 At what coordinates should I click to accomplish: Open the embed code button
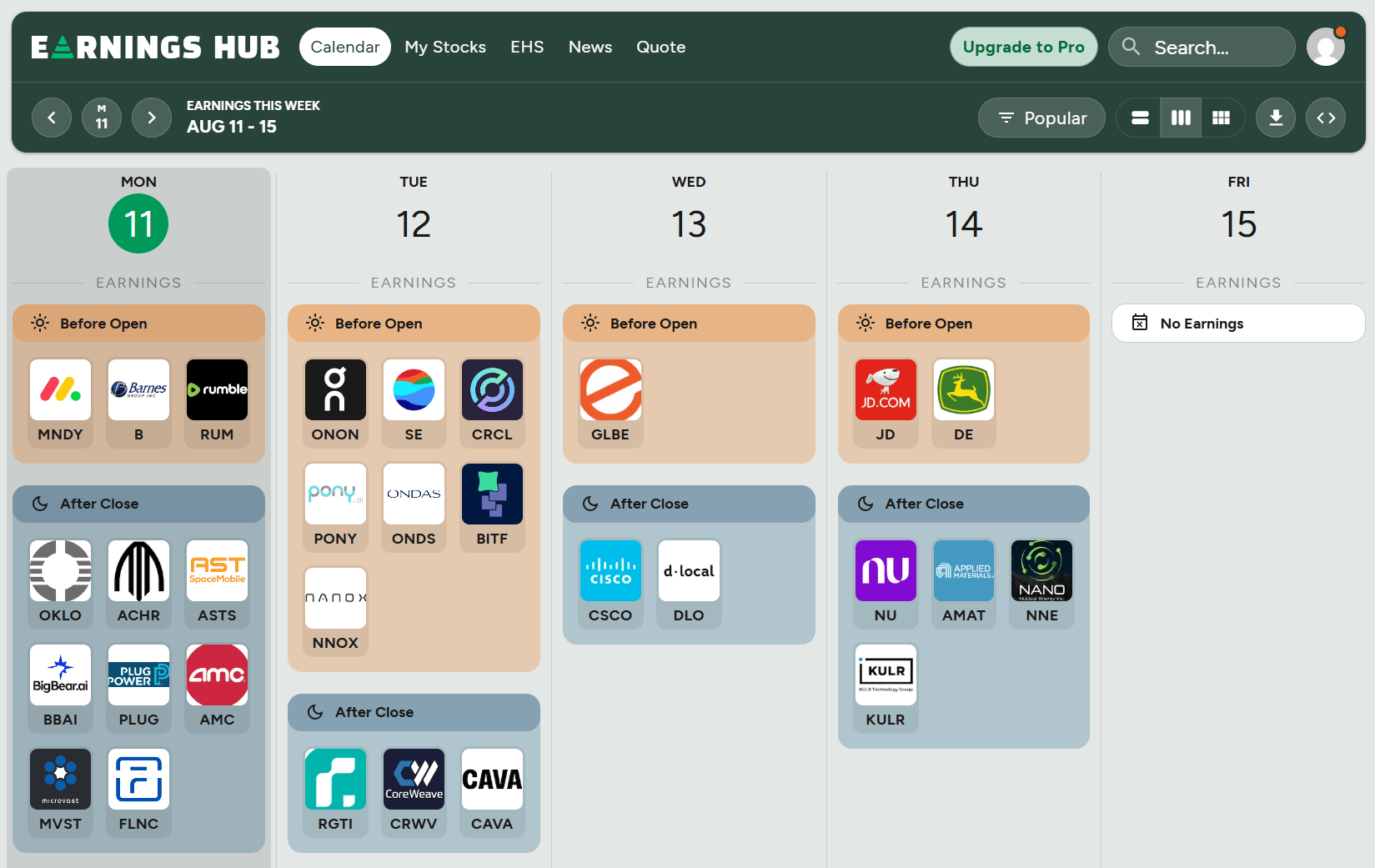point(1326,118)
